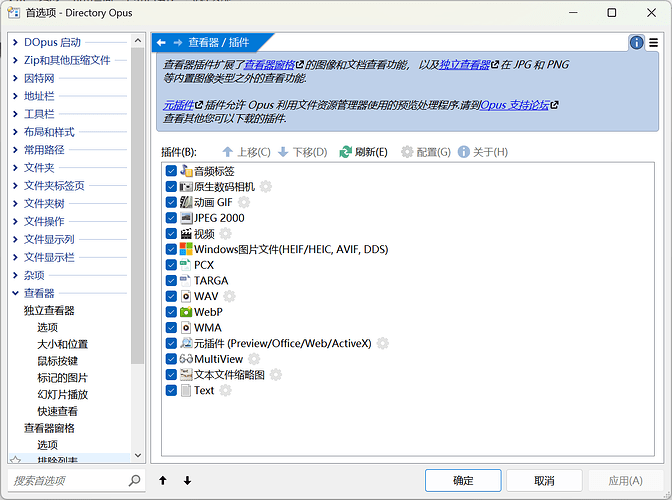Image resolution: width=672 pixels, height=500 pixels.
Task: Click the back arrow in the header
Action: [x=162, y=42]
